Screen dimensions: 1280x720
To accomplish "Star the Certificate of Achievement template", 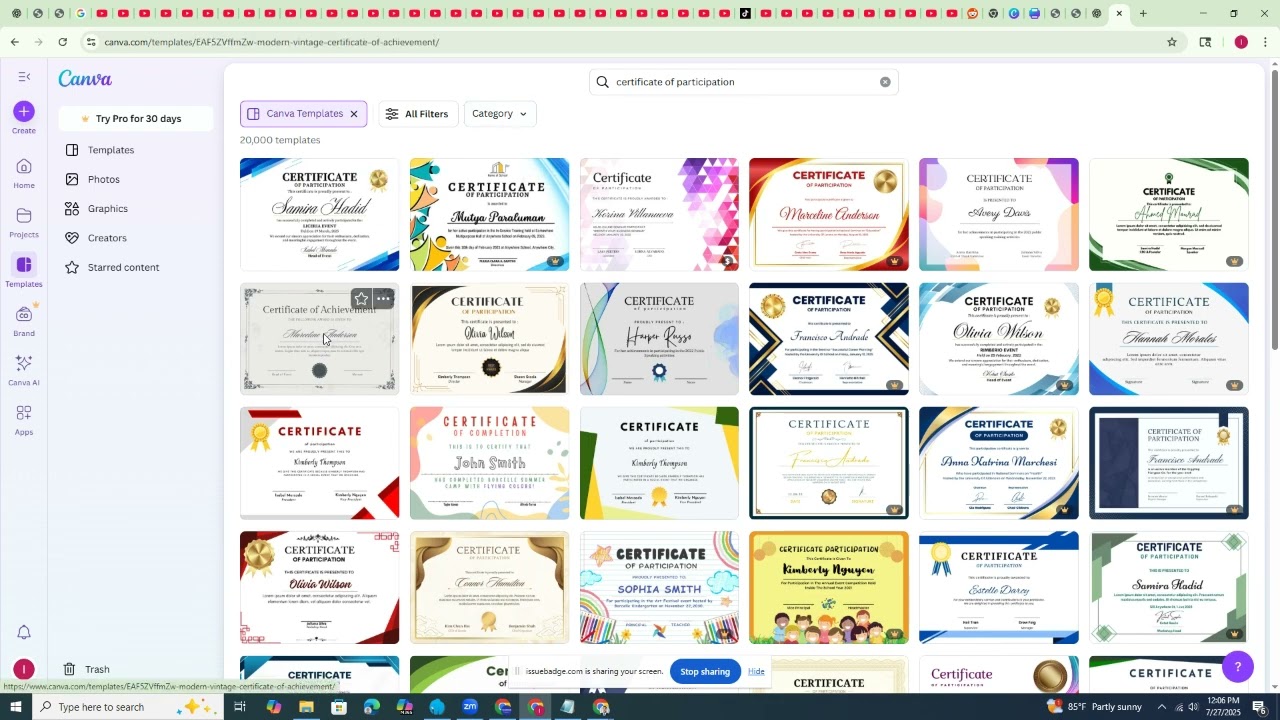I will (x=361, y=298).
